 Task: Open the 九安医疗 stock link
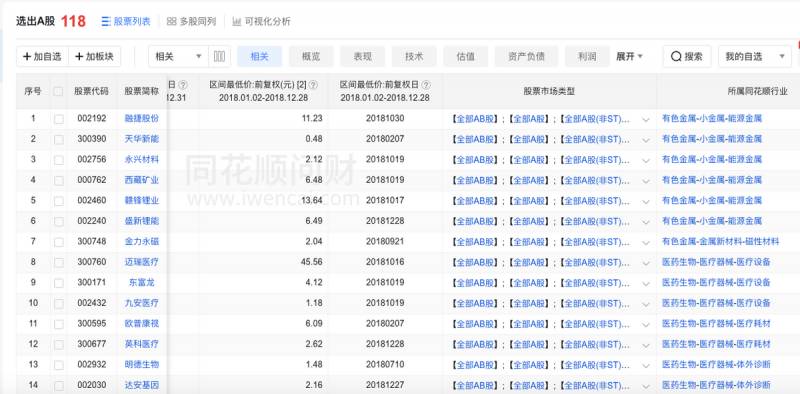tap(141, 303)
